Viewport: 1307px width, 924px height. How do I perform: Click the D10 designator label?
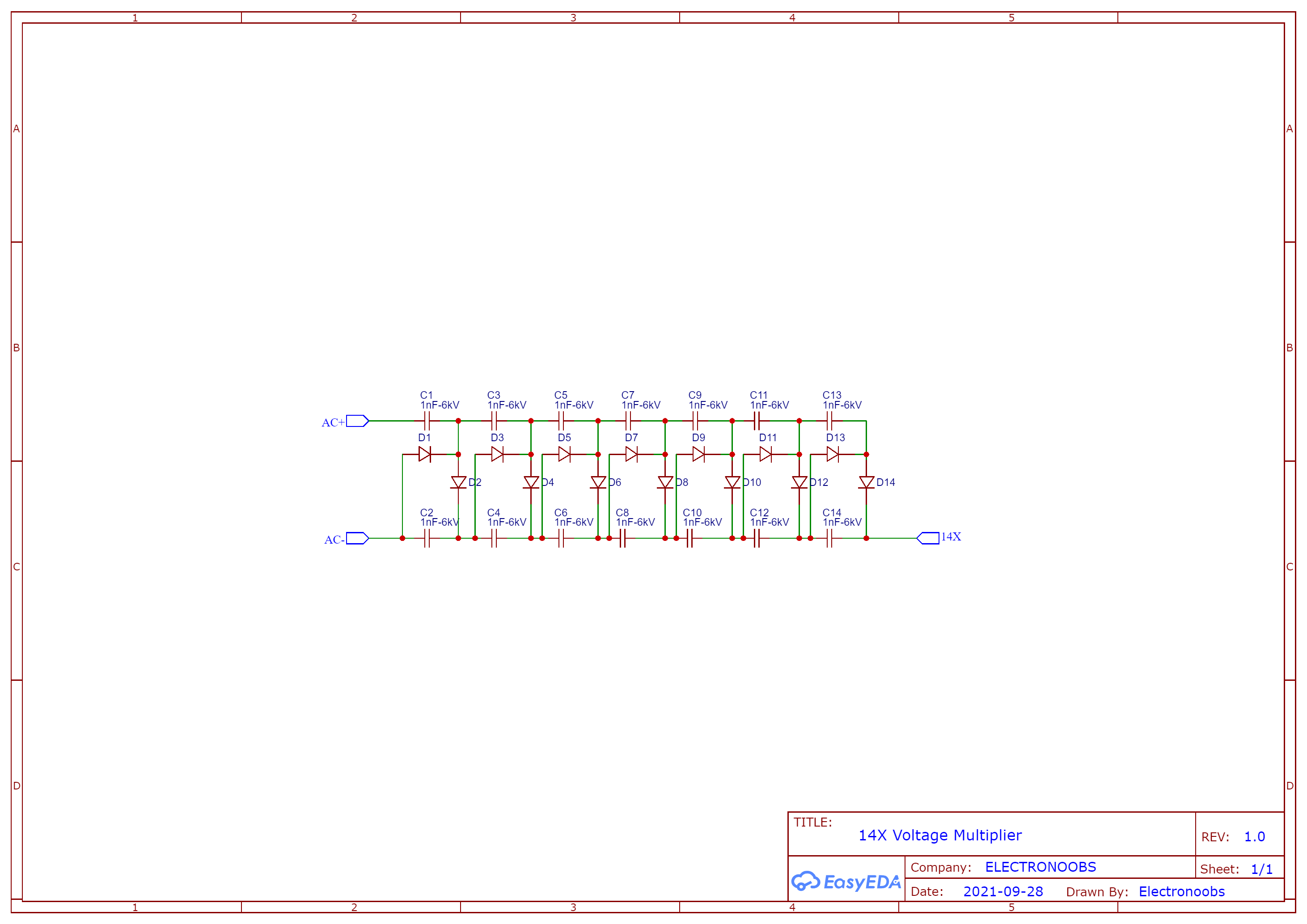point(752,482)
